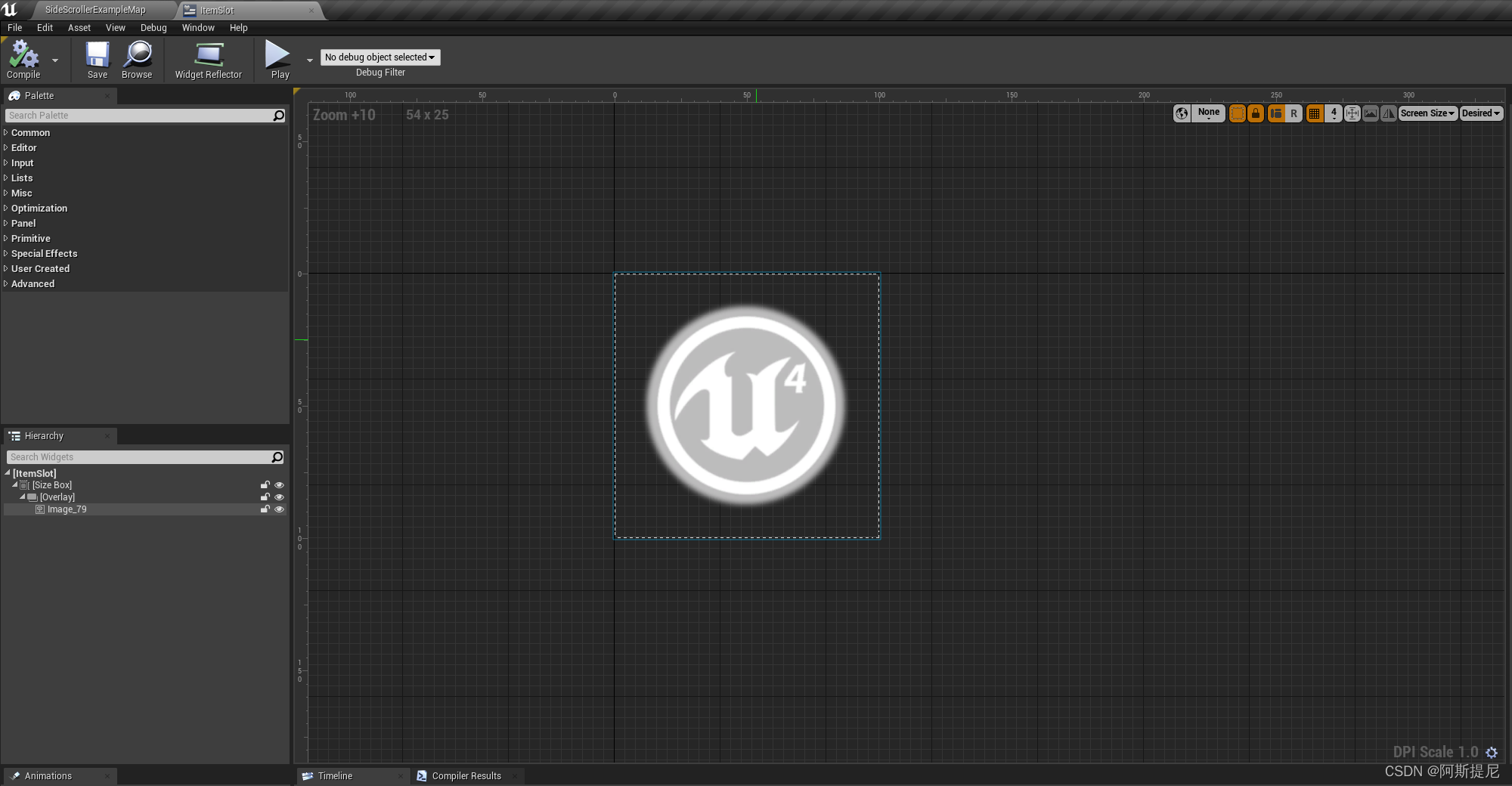Toggle the R render transform mode button
The image size is (1512, 786).
coord(1294,113)
